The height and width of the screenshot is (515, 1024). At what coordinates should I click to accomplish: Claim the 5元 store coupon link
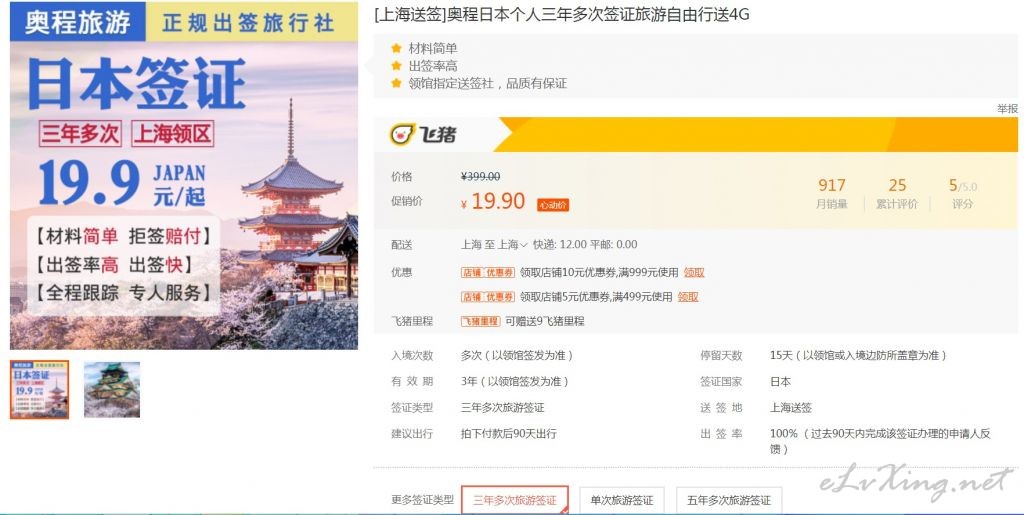click(x=688, y=296)
